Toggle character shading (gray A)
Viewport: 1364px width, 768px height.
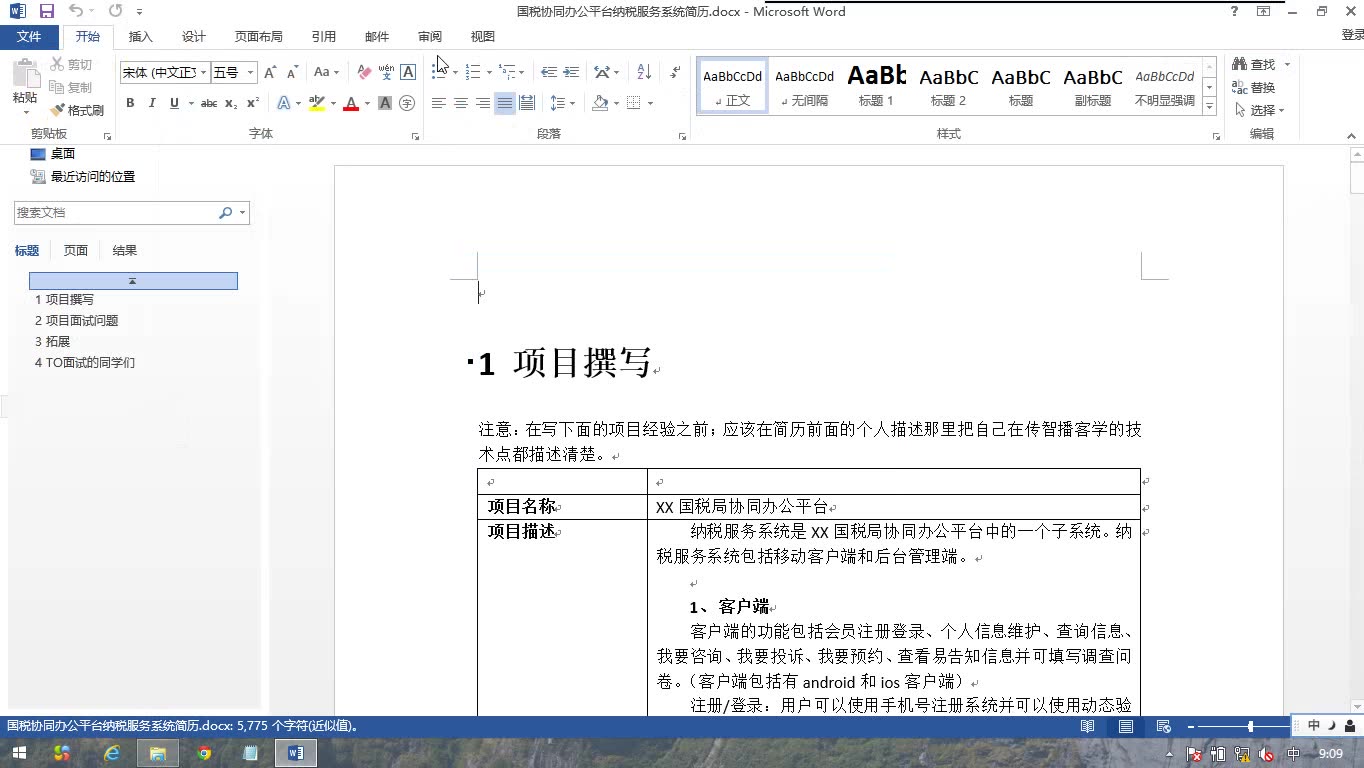(385, 103)
